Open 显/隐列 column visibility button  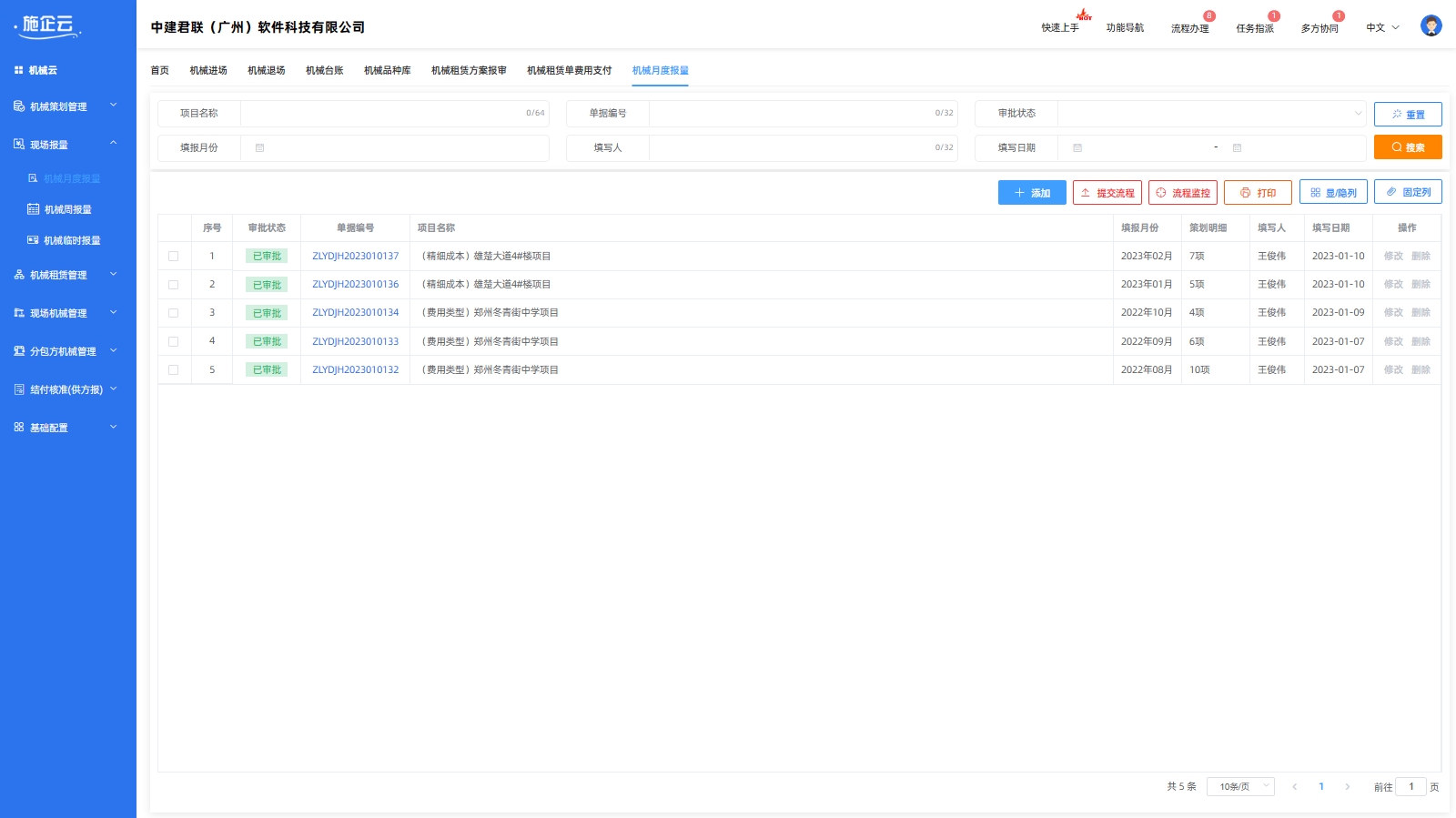point(1332,193)
